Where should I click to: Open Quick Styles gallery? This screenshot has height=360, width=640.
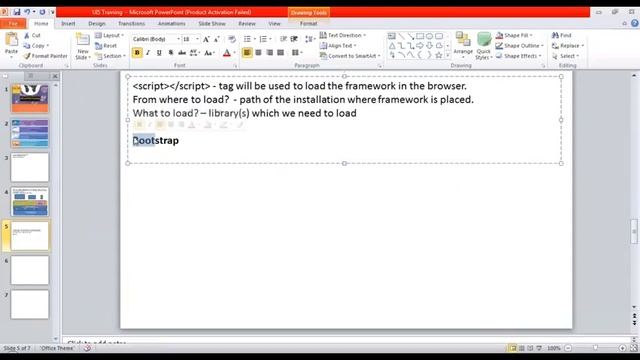tap(484, 46)
